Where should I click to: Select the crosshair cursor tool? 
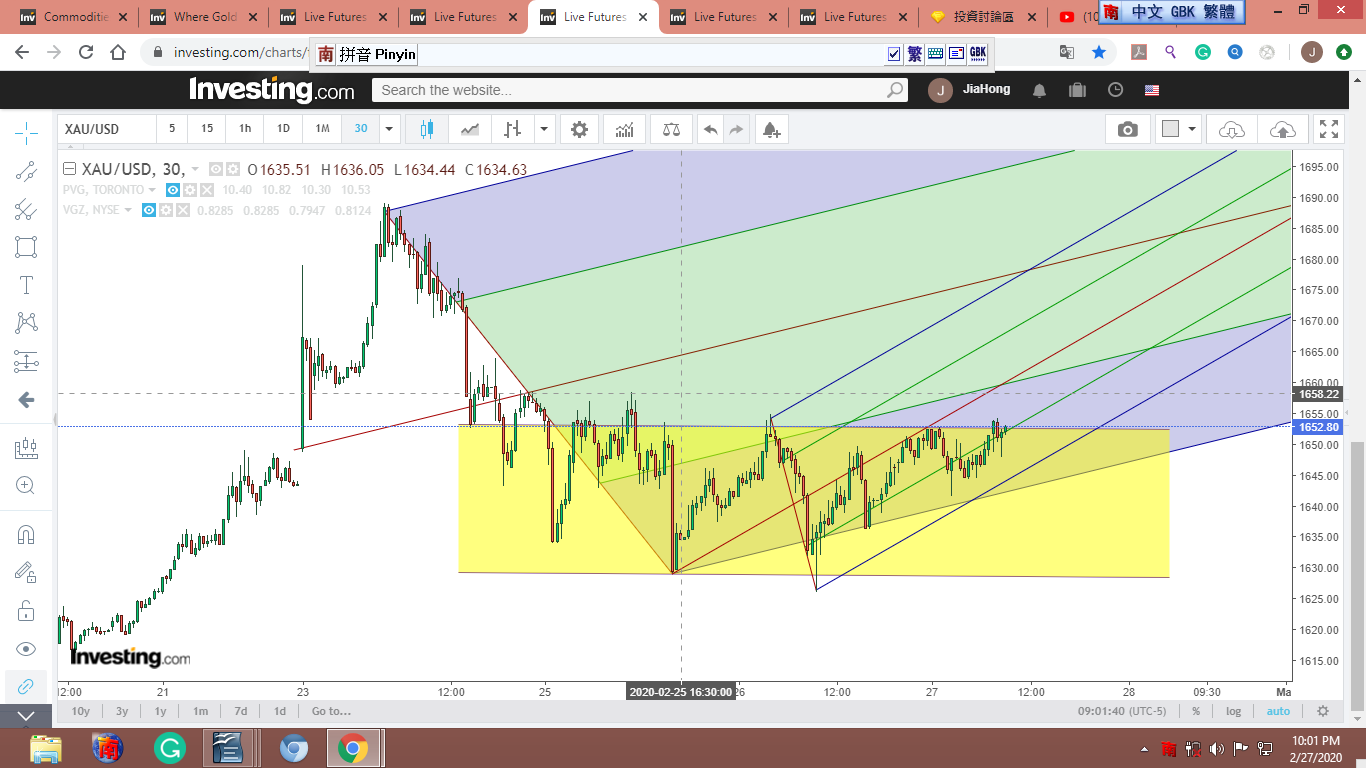tap(26, 131)
